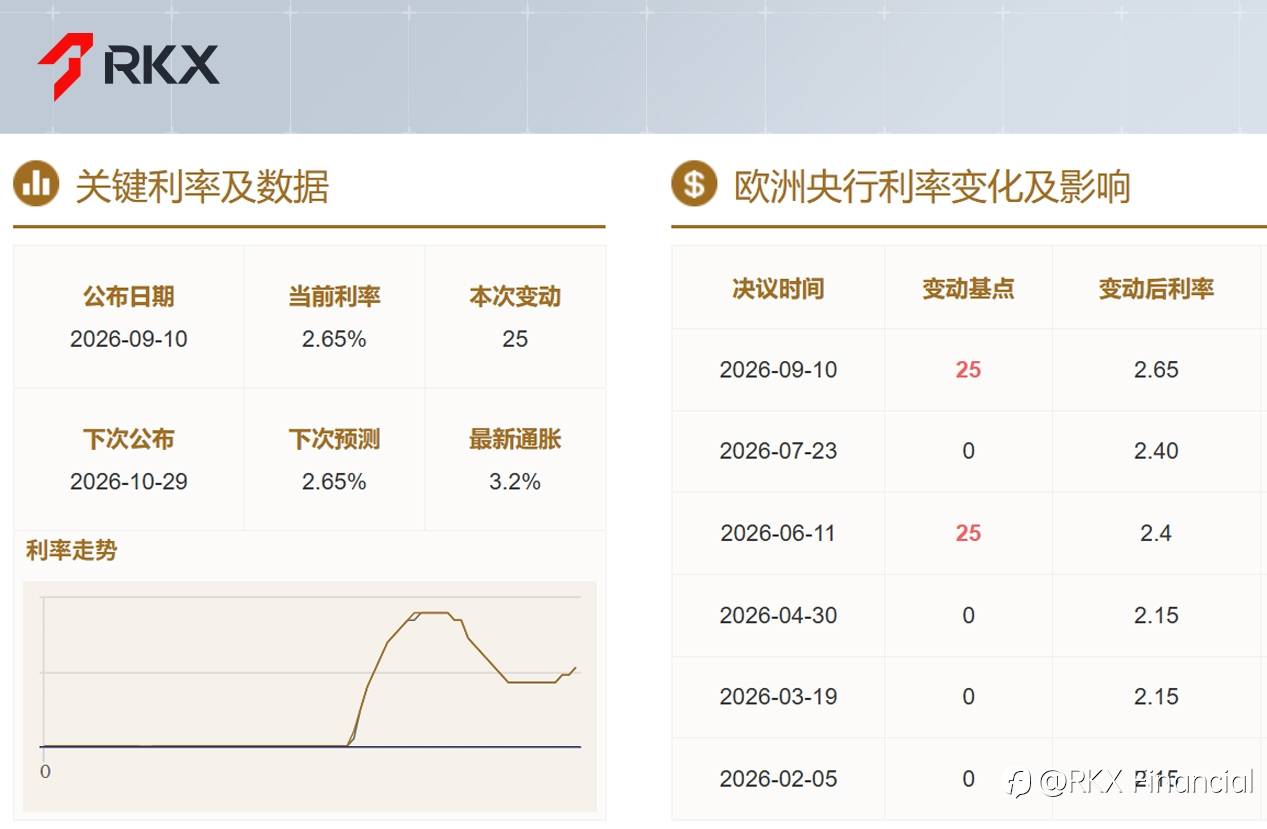Click the 2.4 rate in the 2026-06-11 row
The height and width of the screenshot is (829, 1267).
(1156, 533)
